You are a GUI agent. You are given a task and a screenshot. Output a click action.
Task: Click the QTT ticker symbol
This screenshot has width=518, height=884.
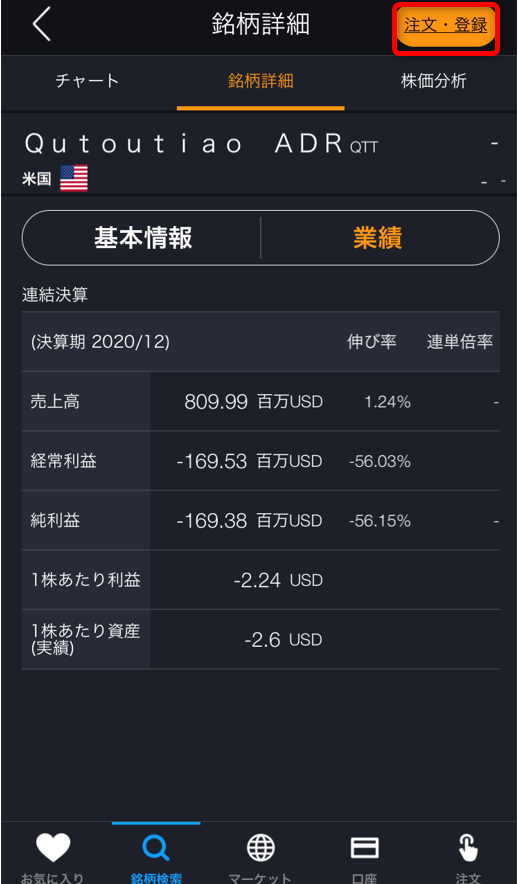[x=364, y=148]
